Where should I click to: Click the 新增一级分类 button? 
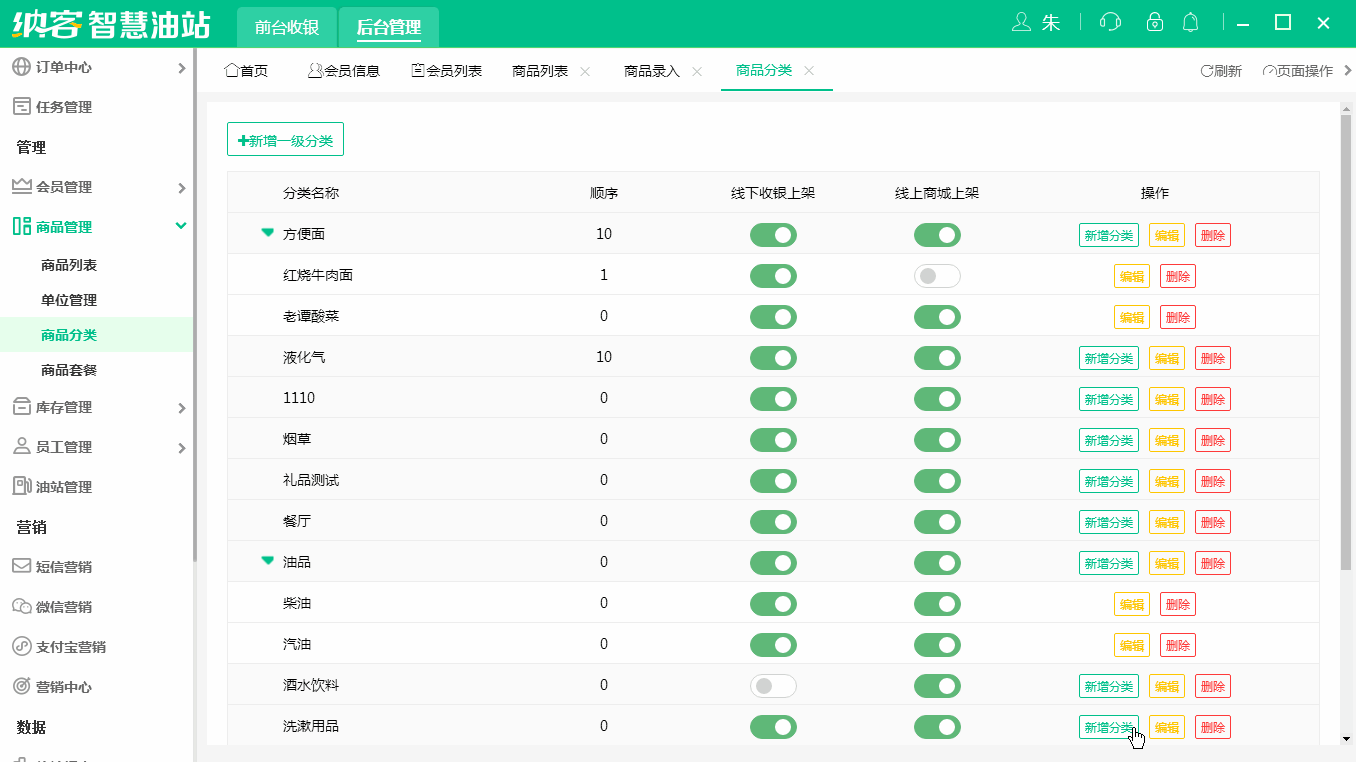click(284, 139)
